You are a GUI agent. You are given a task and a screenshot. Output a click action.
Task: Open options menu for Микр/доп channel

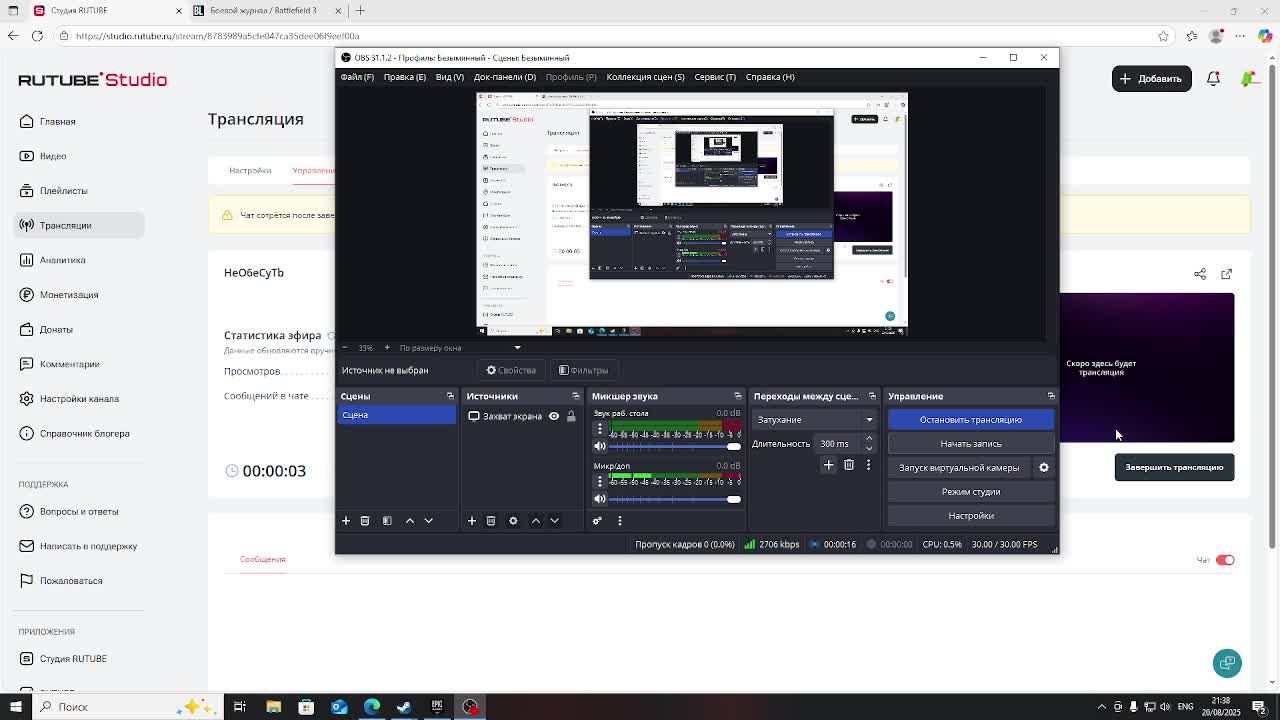click(x=600, y=481)
